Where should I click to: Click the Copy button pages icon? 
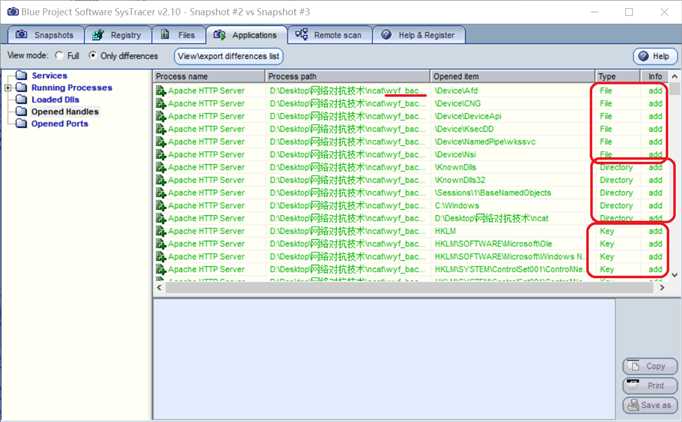pyautogui.click(x=635, y=366)
